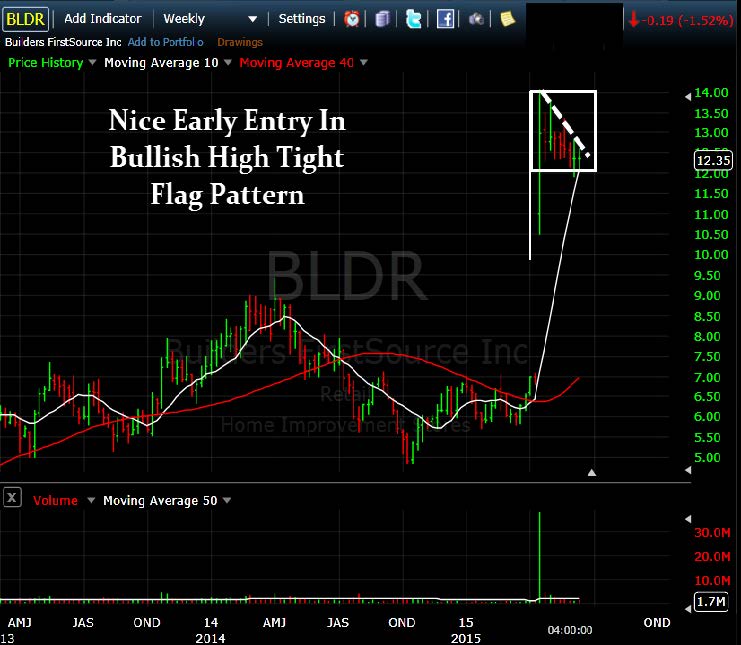Screen dimensions: 741x645
Task: Click the 2015 label on time axis
Action: [465, 638]
